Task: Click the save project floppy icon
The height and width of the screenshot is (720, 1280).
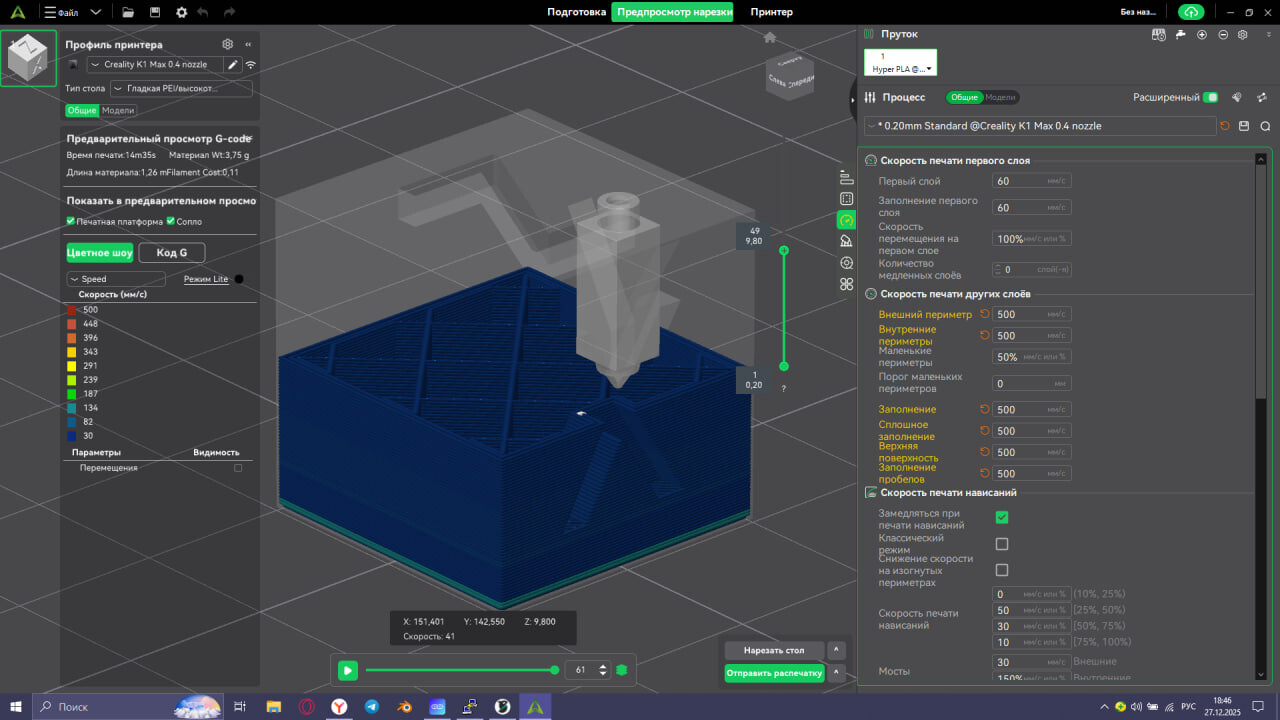Action: pyautogui.click(x=154, y=12)
